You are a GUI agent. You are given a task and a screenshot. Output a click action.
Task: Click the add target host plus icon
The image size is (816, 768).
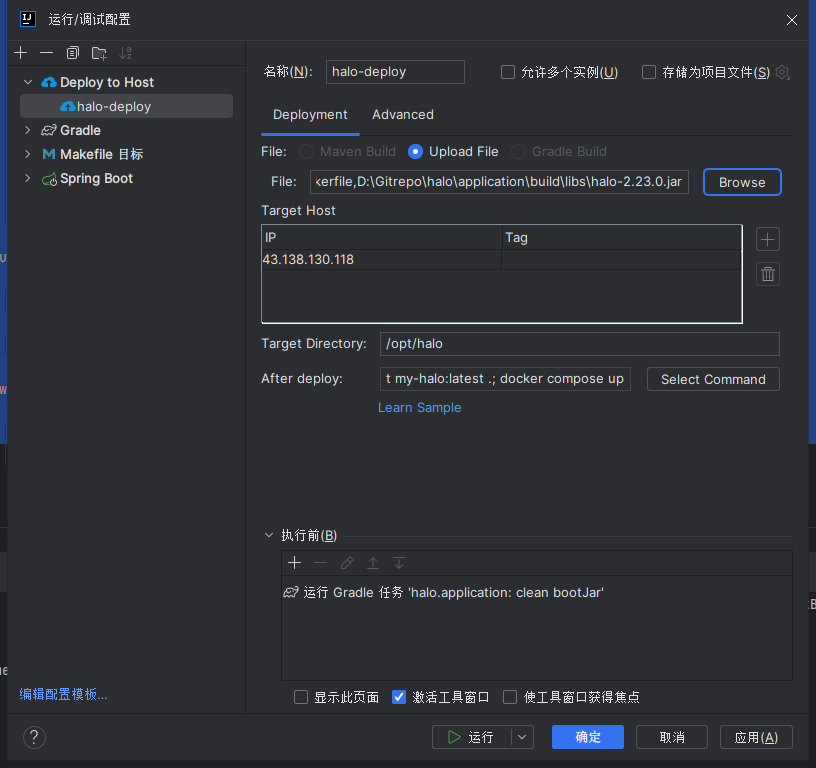coord(767,239)
